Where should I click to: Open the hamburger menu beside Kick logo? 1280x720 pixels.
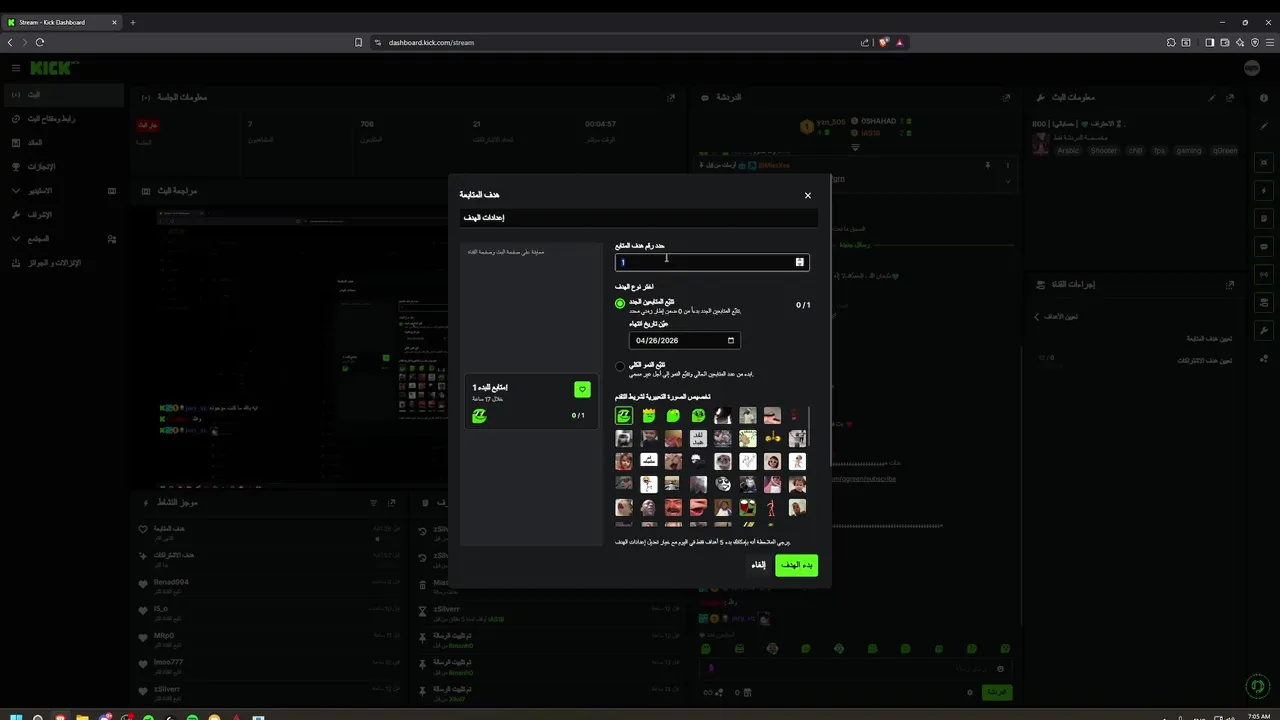(16, 68)
